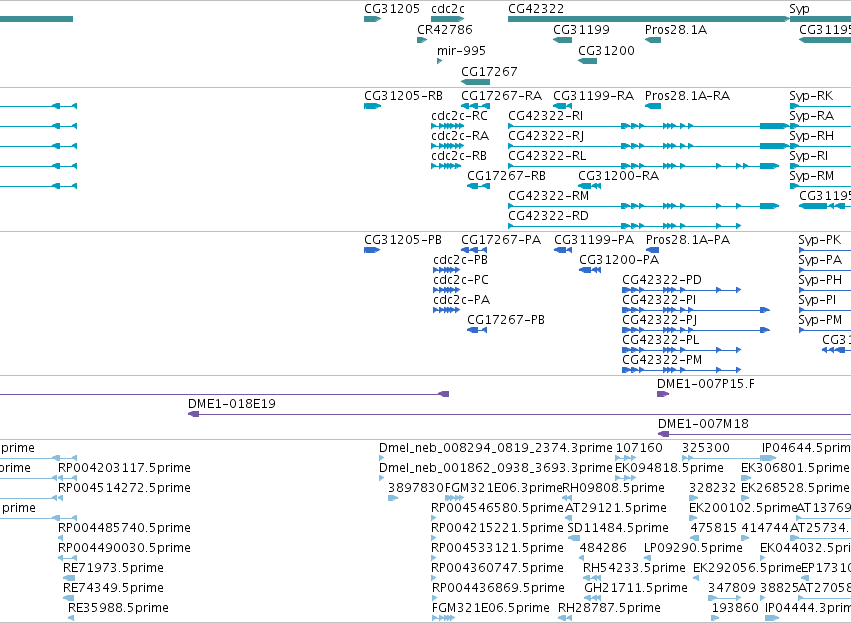Select the CG31200 gene label
Screen dimensions: 851x623
point(606,51)
